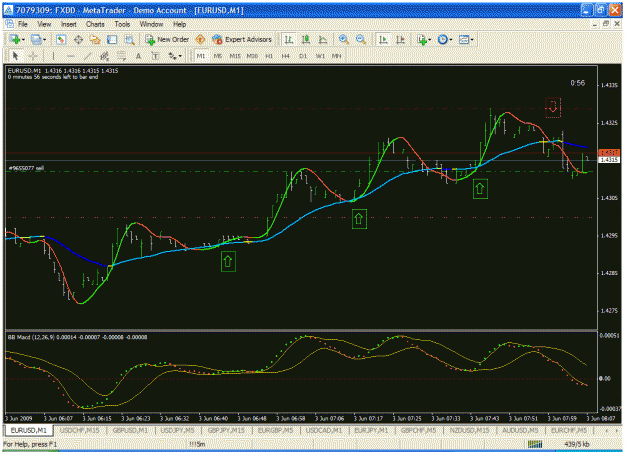Switch to Candlesticks chart display

pos(306,39)
